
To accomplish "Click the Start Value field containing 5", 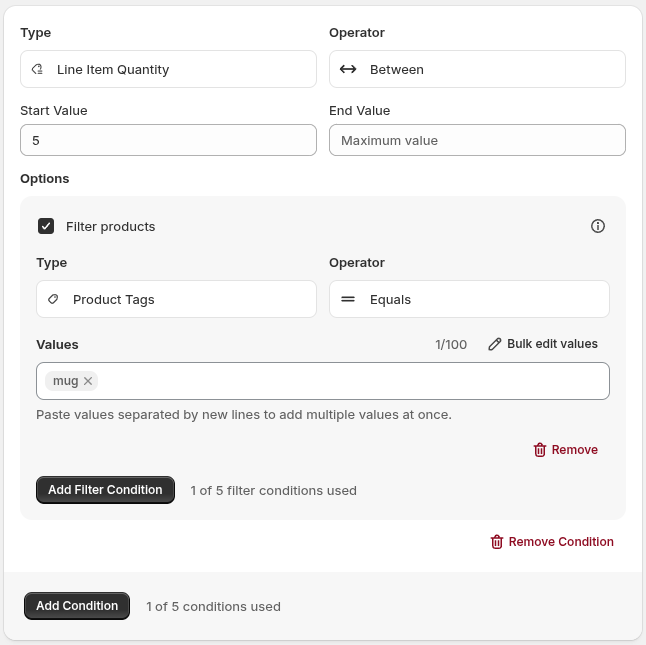I will tap(168, 140).
